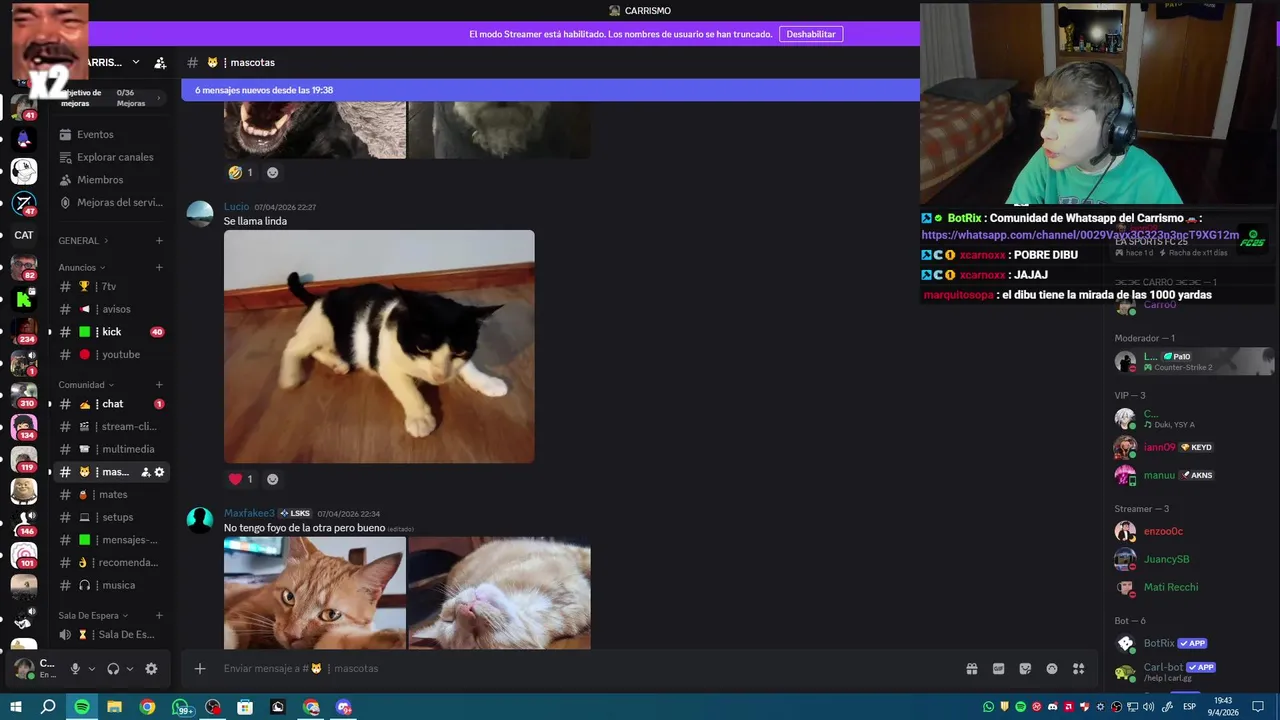Open Maxfakee3's sleeping cat photo
Image resolution: width=1280 pixels, height=720 pixels.
(x=499, y=593)
